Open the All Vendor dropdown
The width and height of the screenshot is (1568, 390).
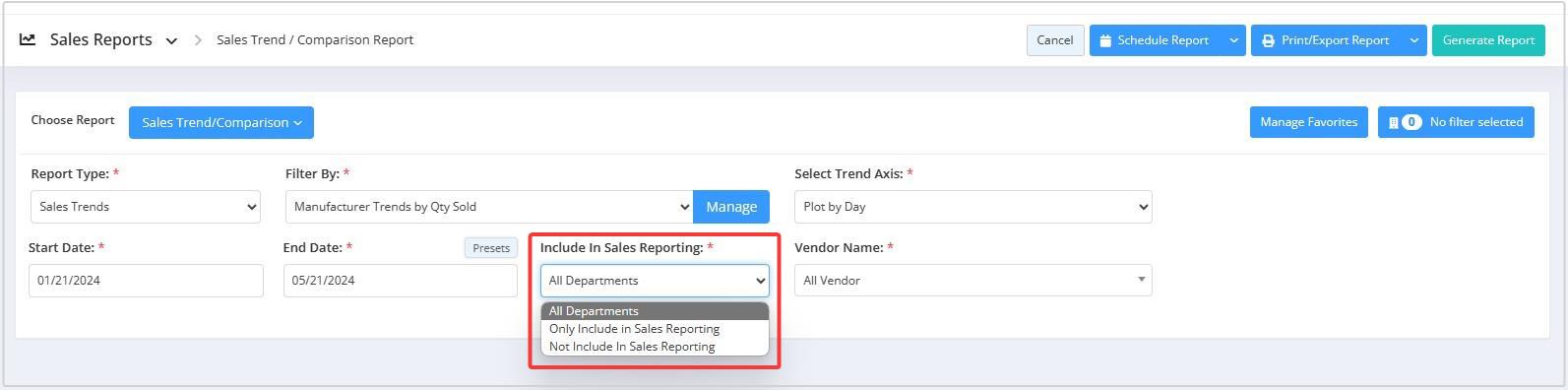coord(972,281)
